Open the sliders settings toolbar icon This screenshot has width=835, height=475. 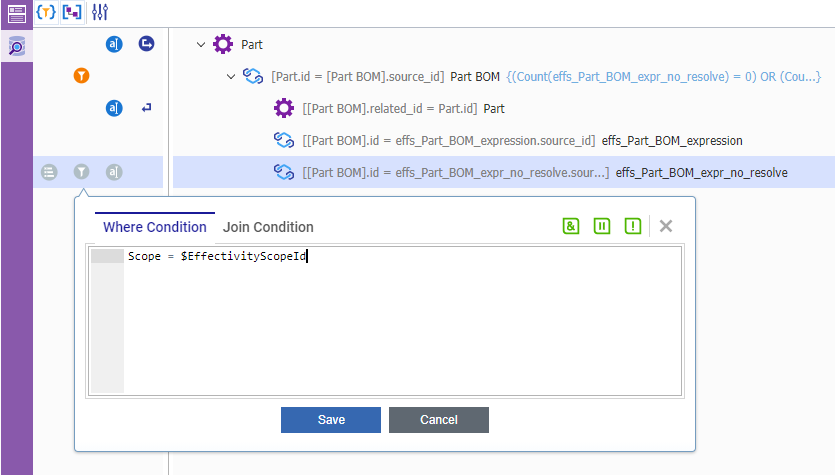[100, 12]
